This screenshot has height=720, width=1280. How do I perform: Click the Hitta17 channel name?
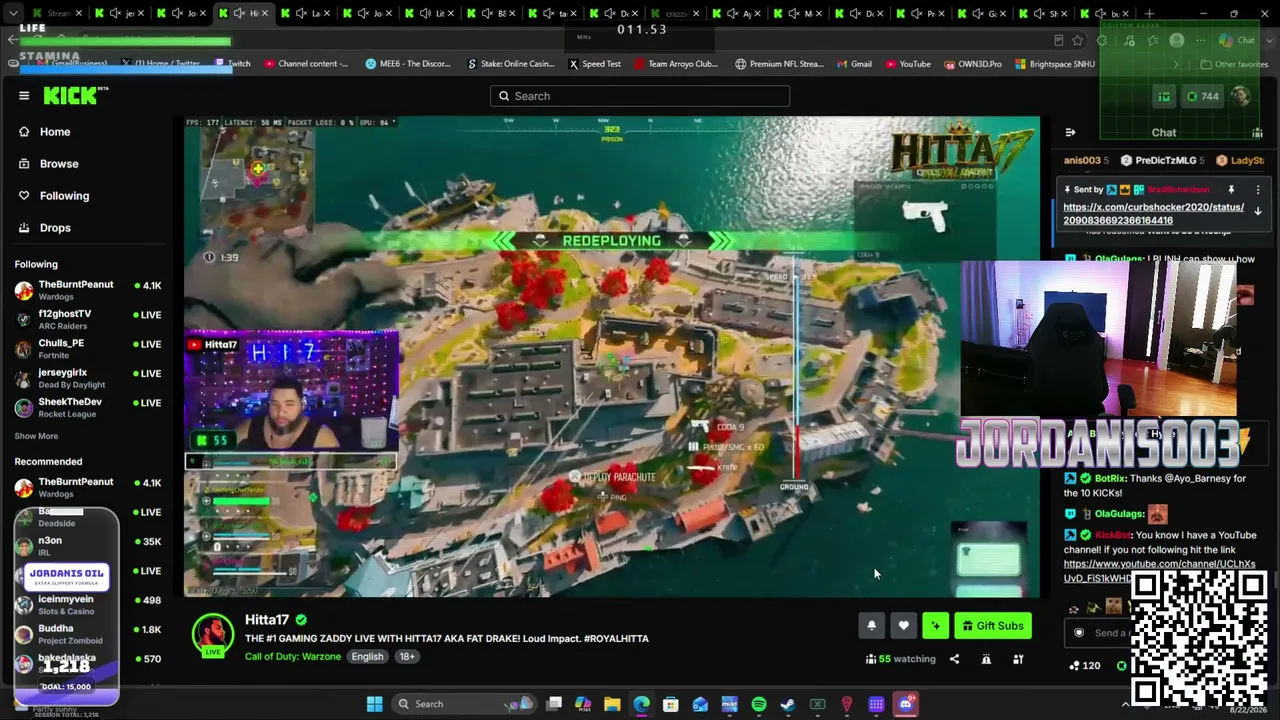(x=267, y=620)
